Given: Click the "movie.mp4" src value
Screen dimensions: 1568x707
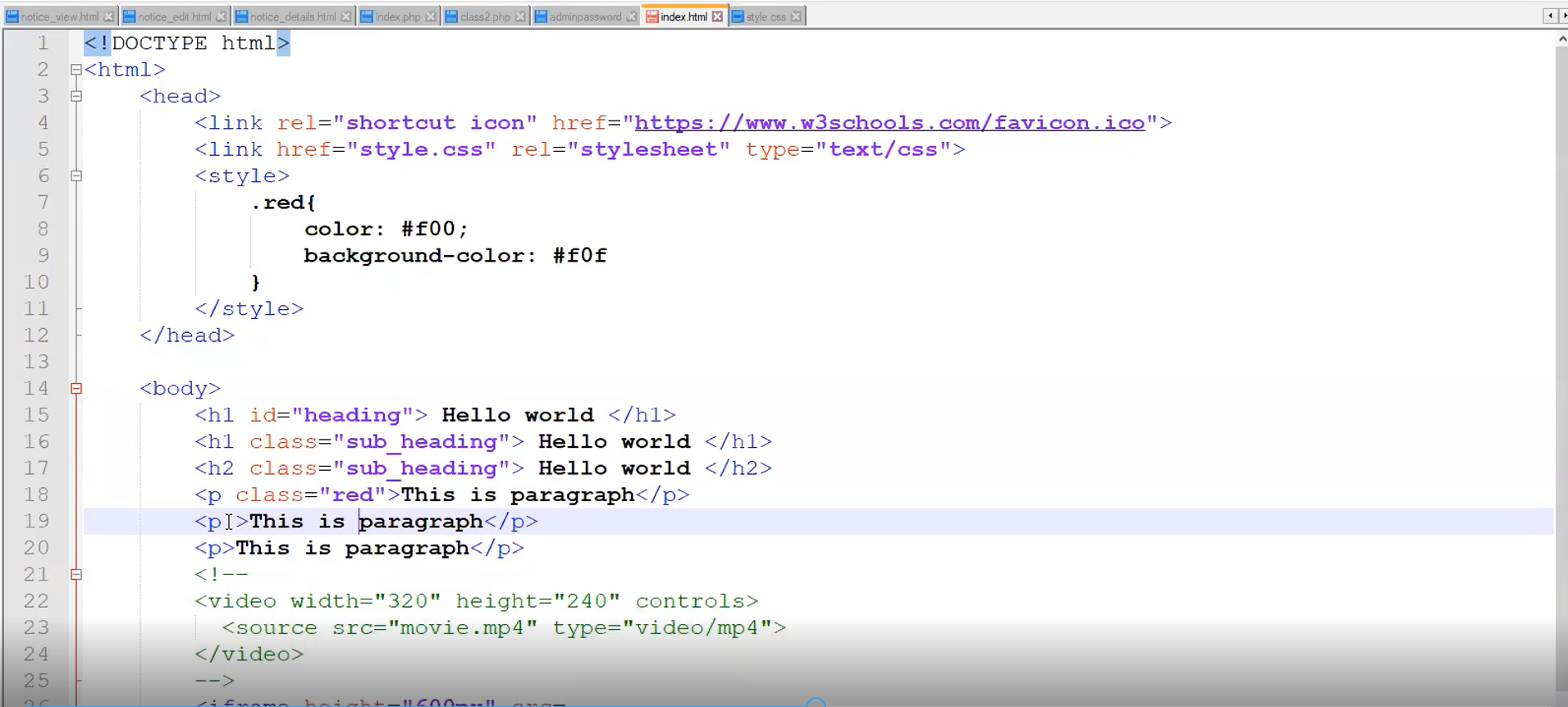Looking at the screenshot, I should point(463,627).
